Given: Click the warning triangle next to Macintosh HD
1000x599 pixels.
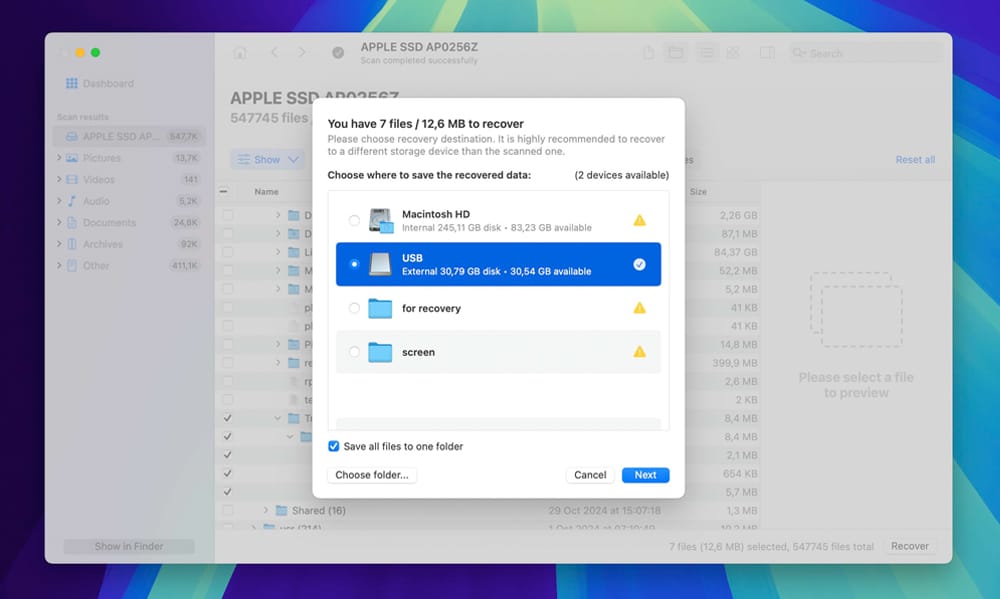Looking at the screenshot, I should coord(638,218).
